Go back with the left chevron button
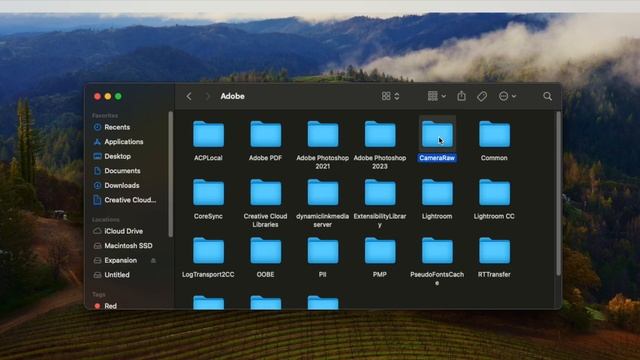Viewport: 640px width, 360px height. (189, 96)
